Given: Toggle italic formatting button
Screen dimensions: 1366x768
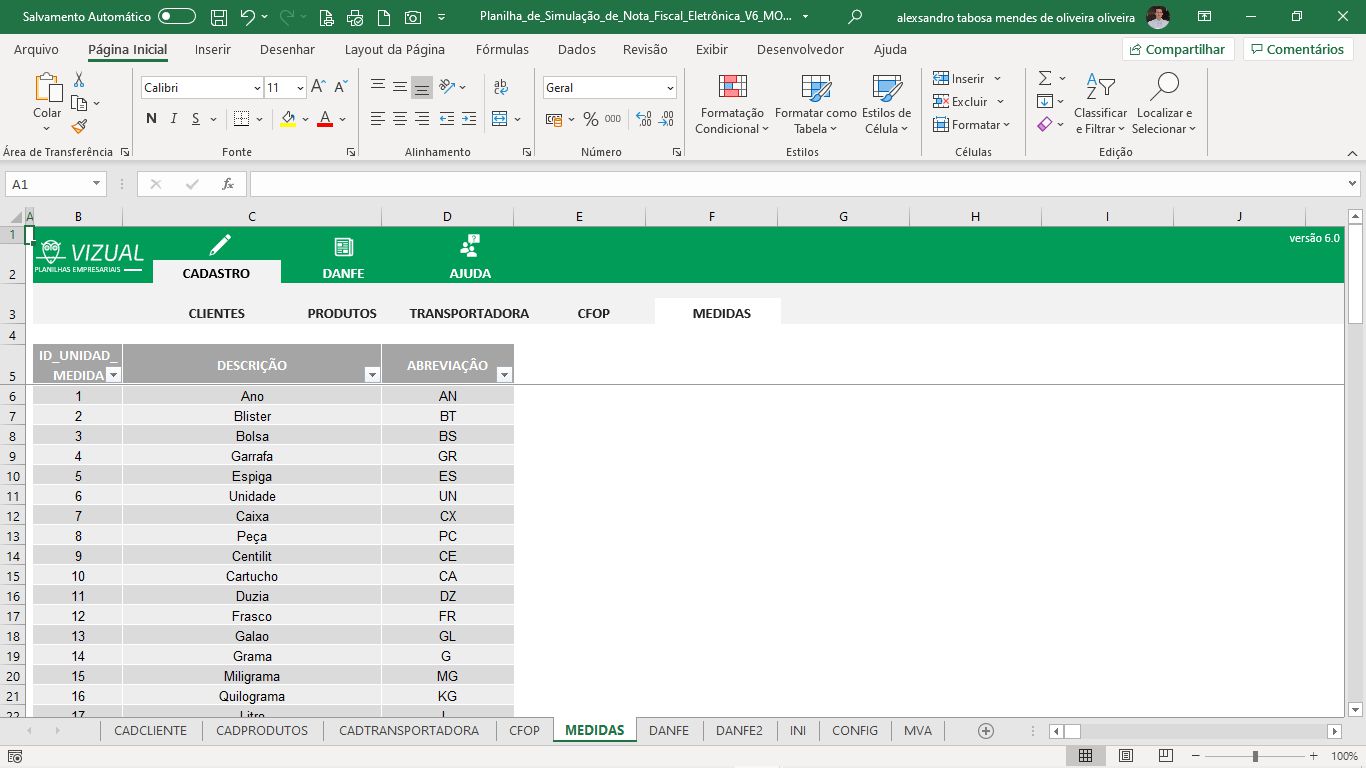Looking at the screenshot, I should pos(173,119).
